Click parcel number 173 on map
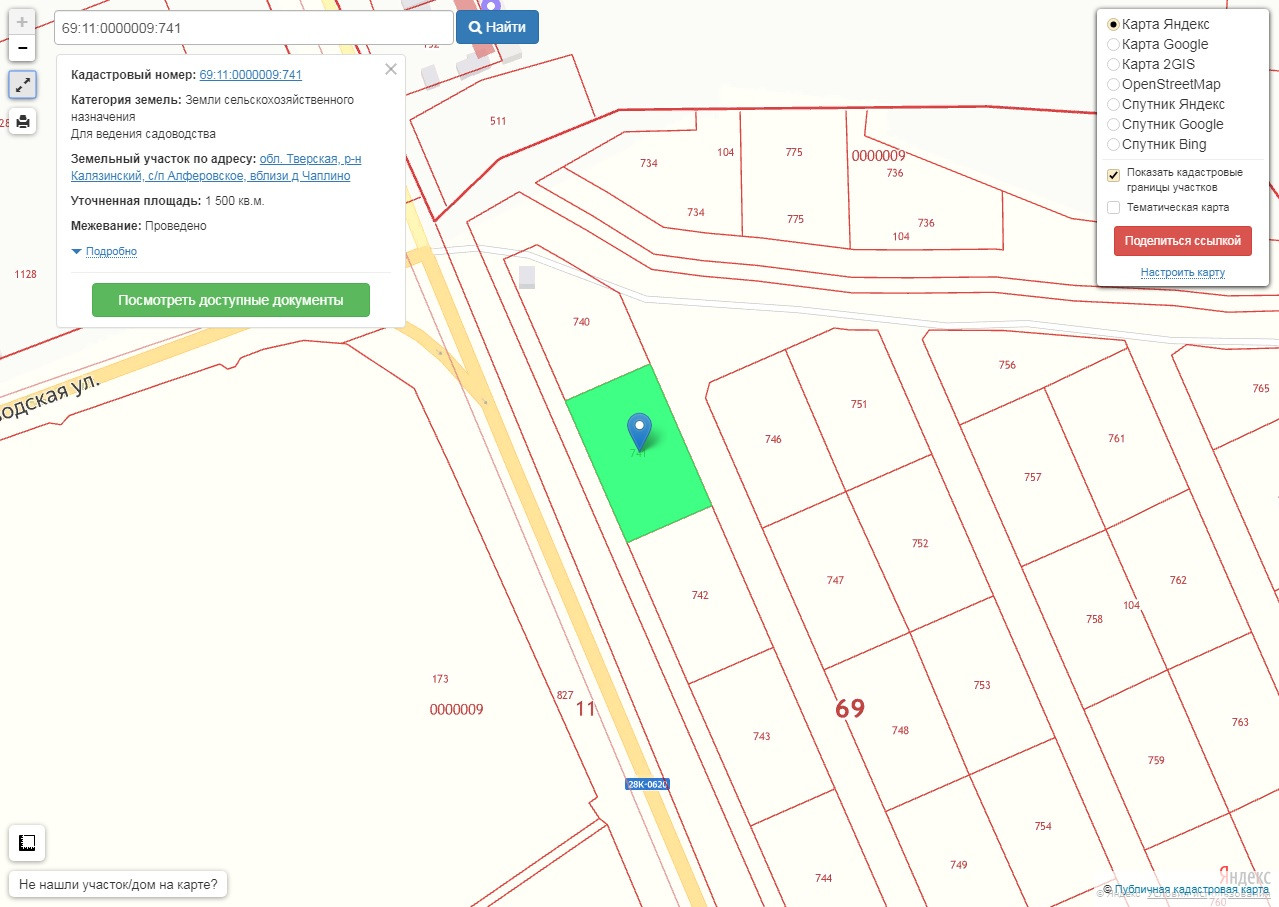This screenshot has height=907, width=1279. 440,679
